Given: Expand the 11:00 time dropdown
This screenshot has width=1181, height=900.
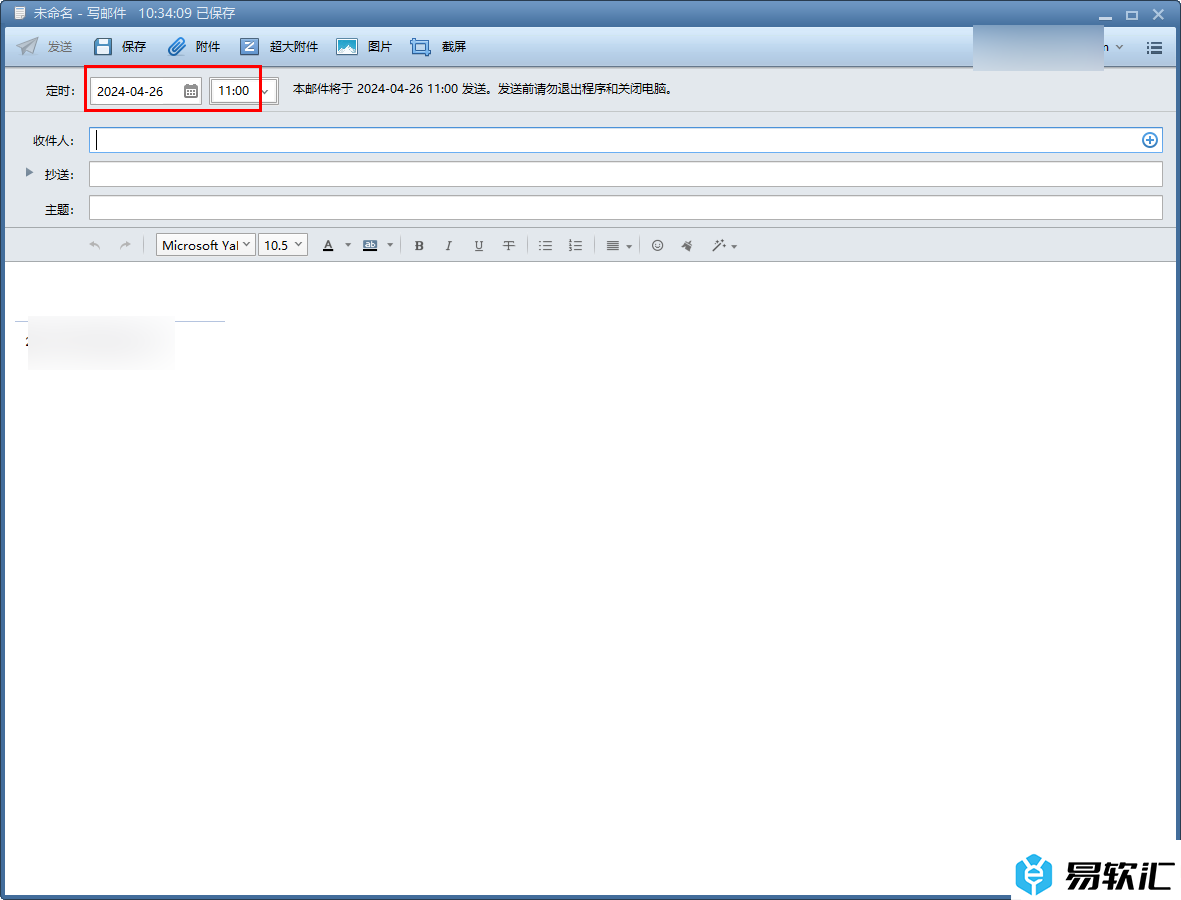Looking at the screenshot, I should [264, 92].
